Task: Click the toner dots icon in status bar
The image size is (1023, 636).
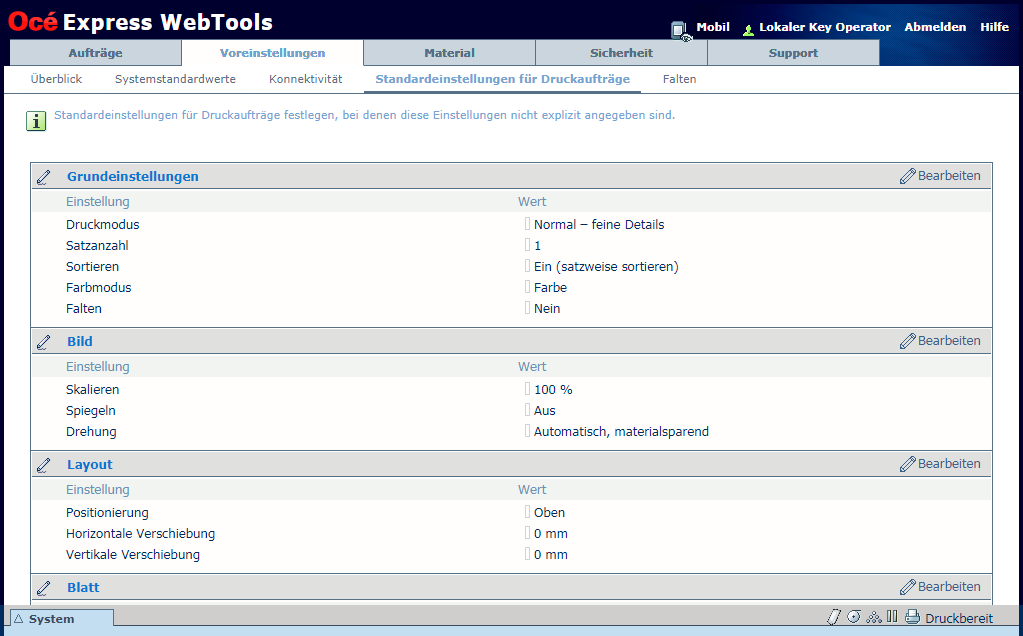Action: (873, 618)
